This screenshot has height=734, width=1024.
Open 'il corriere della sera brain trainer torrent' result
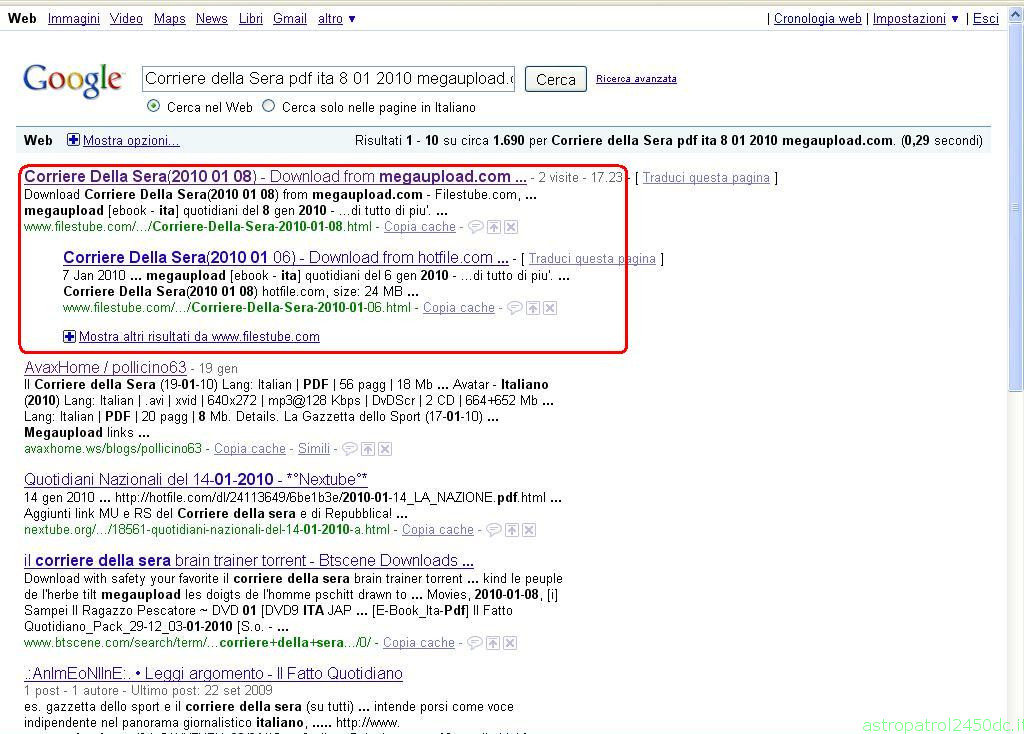coord(249,560)
